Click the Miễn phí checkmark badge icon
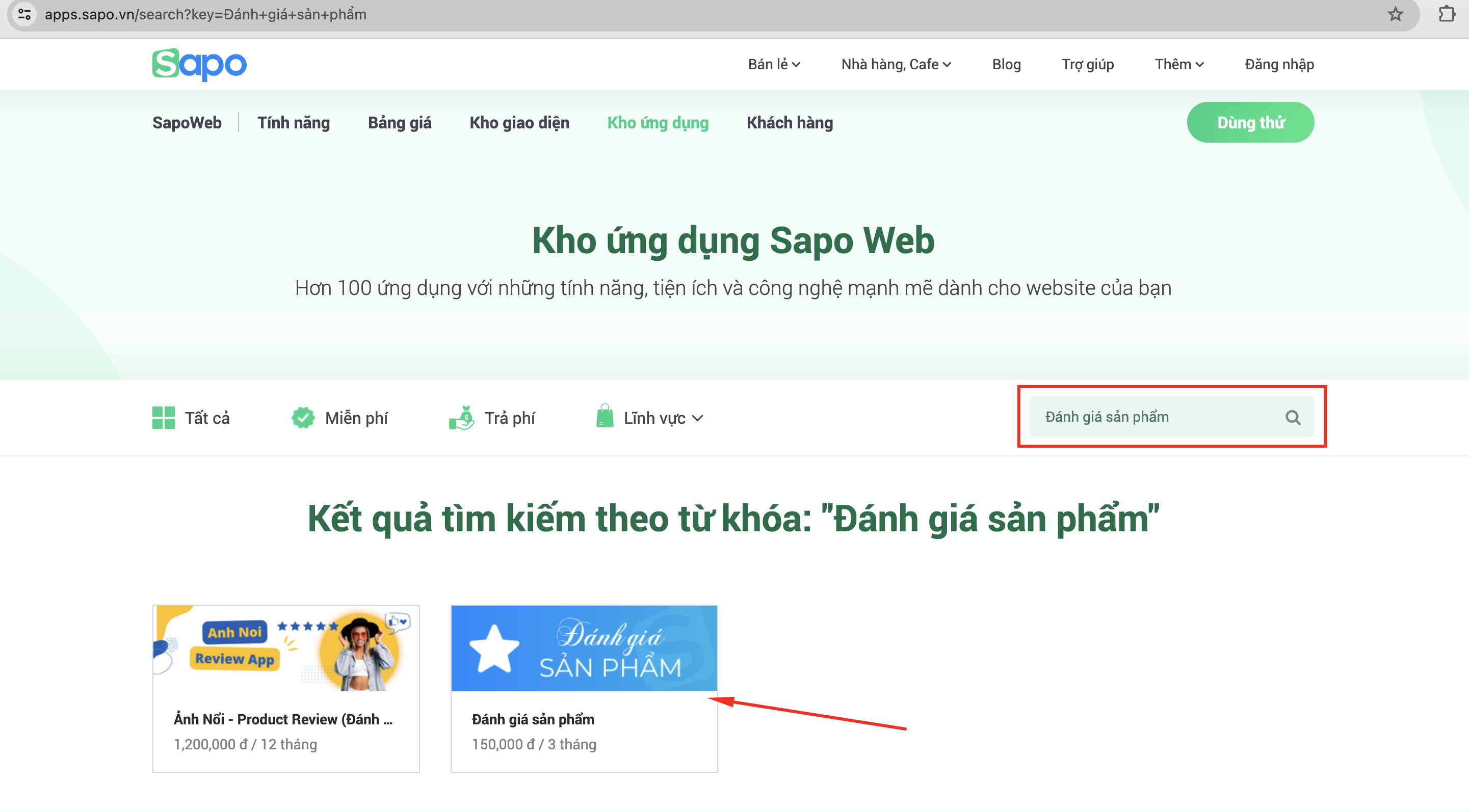This screenshot has width=1469, height=812. (303, 418)
